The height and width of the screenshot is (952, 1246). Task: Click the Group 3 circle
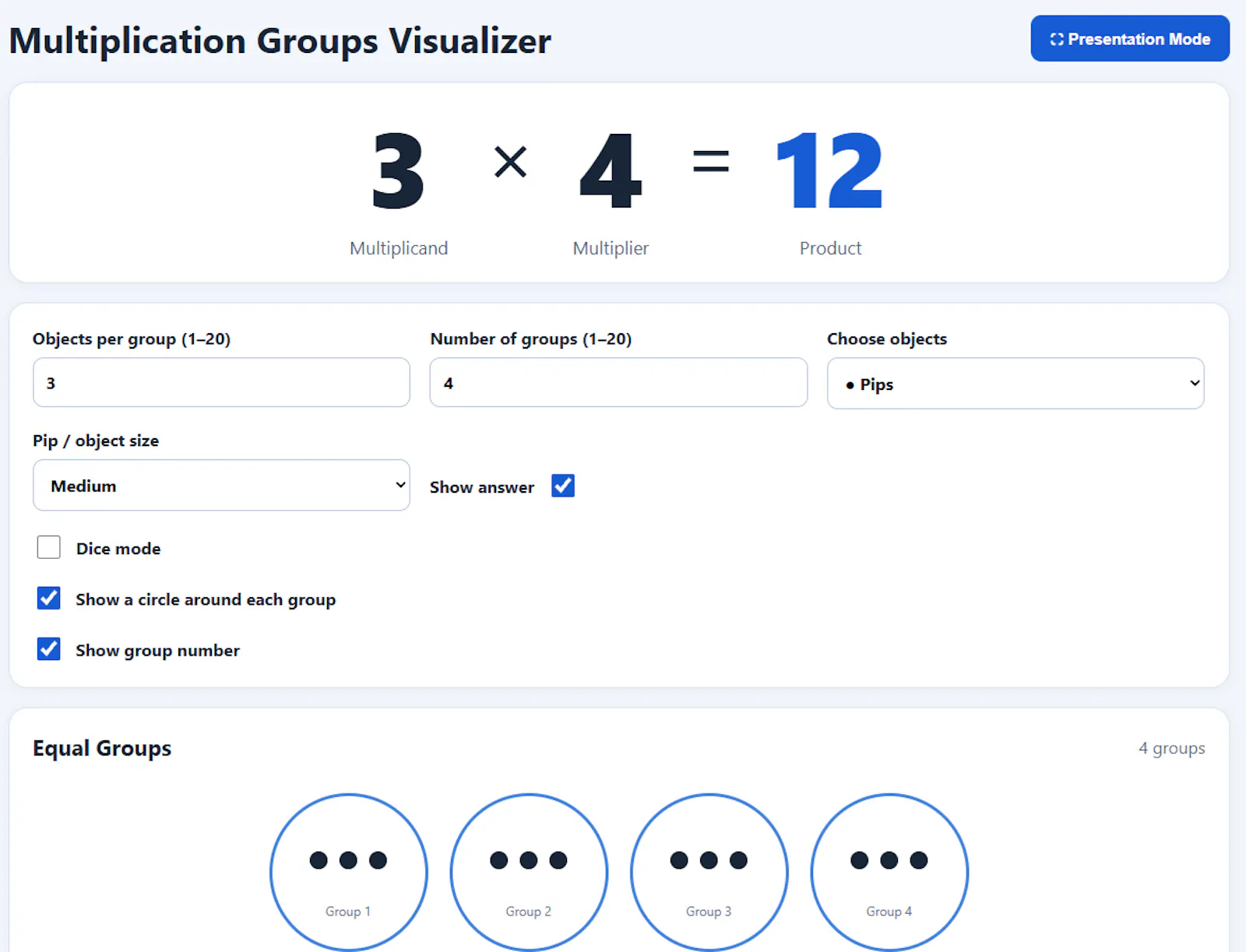click(709, 872)
